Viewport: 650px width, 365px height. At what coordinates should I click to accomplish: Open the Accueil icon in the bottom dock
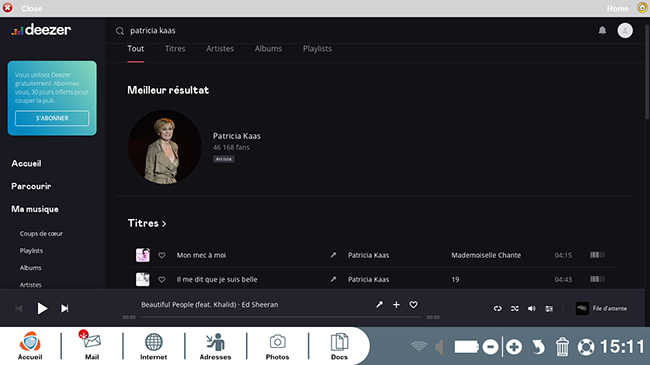coord(30,346)
